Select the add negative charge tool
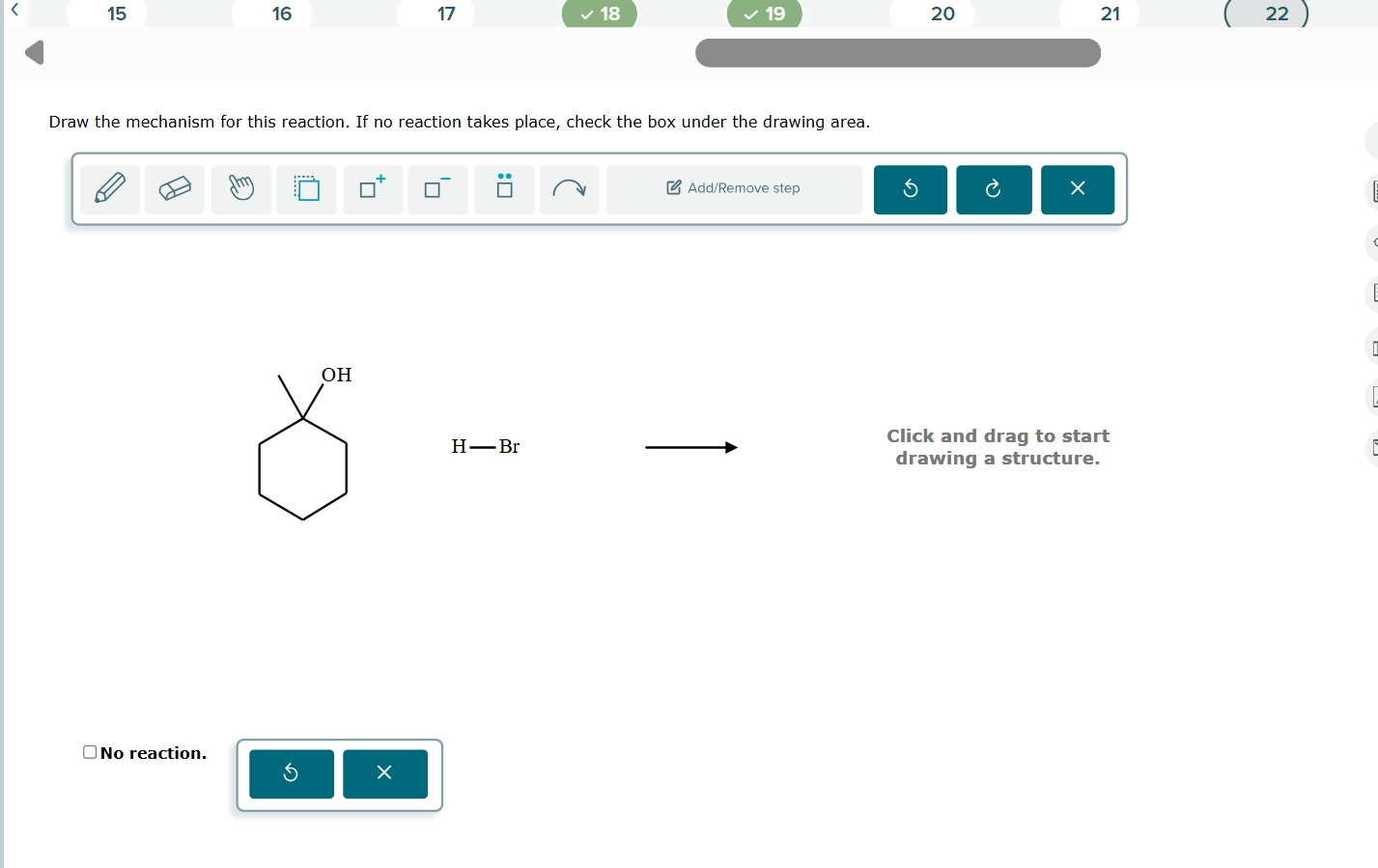The width and height of the screenshot is (1378, 868). (438, 189)
